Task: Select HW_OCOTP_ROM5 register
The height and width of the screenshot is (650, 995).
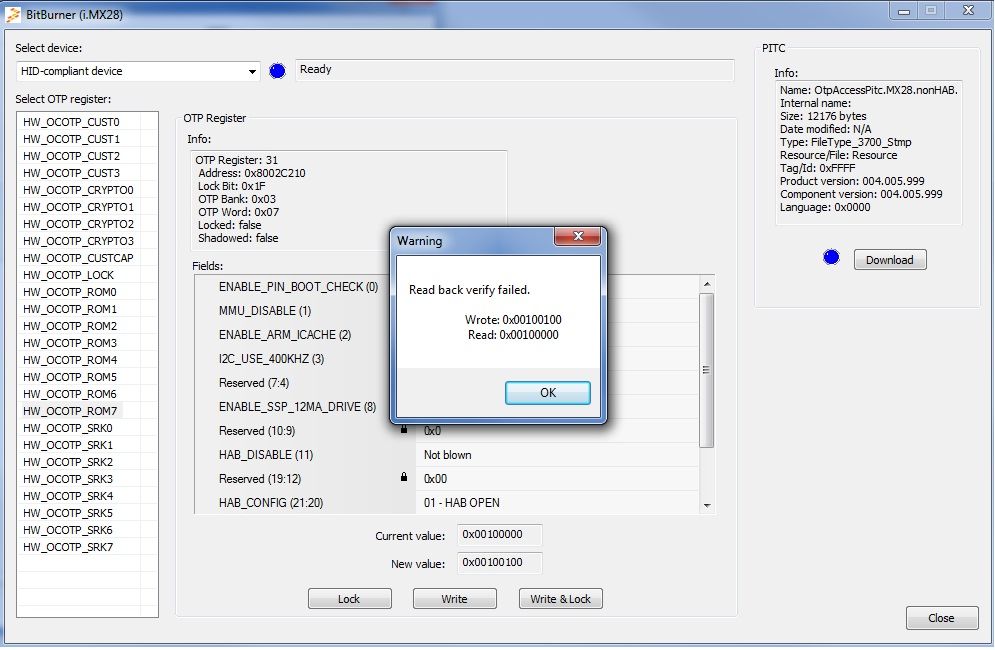Action: click(70, 377)
